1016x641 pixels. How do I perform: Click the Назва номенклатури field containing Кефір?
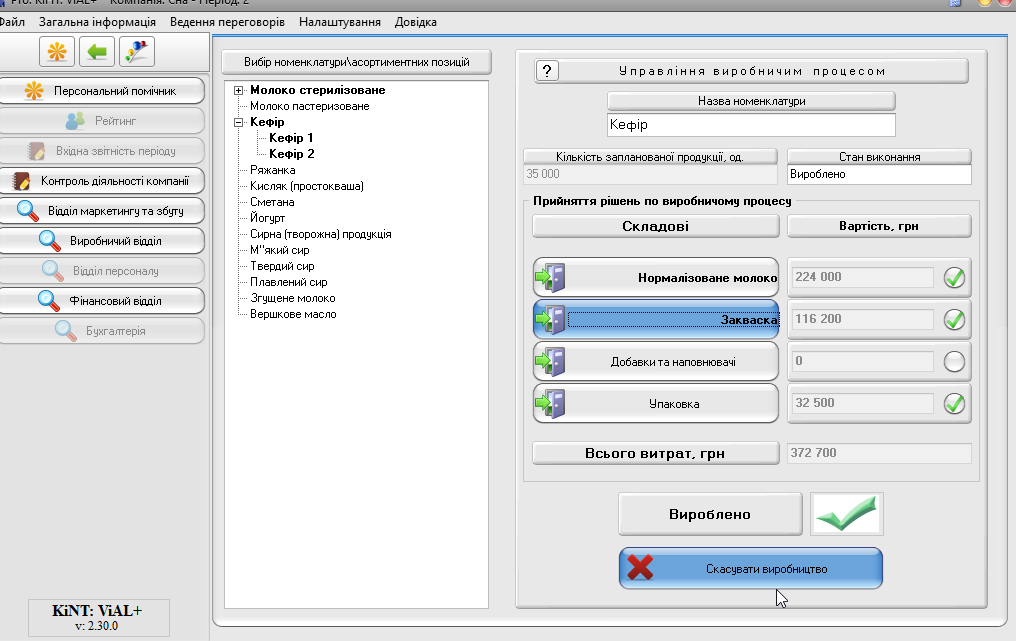tap(751, 124)
